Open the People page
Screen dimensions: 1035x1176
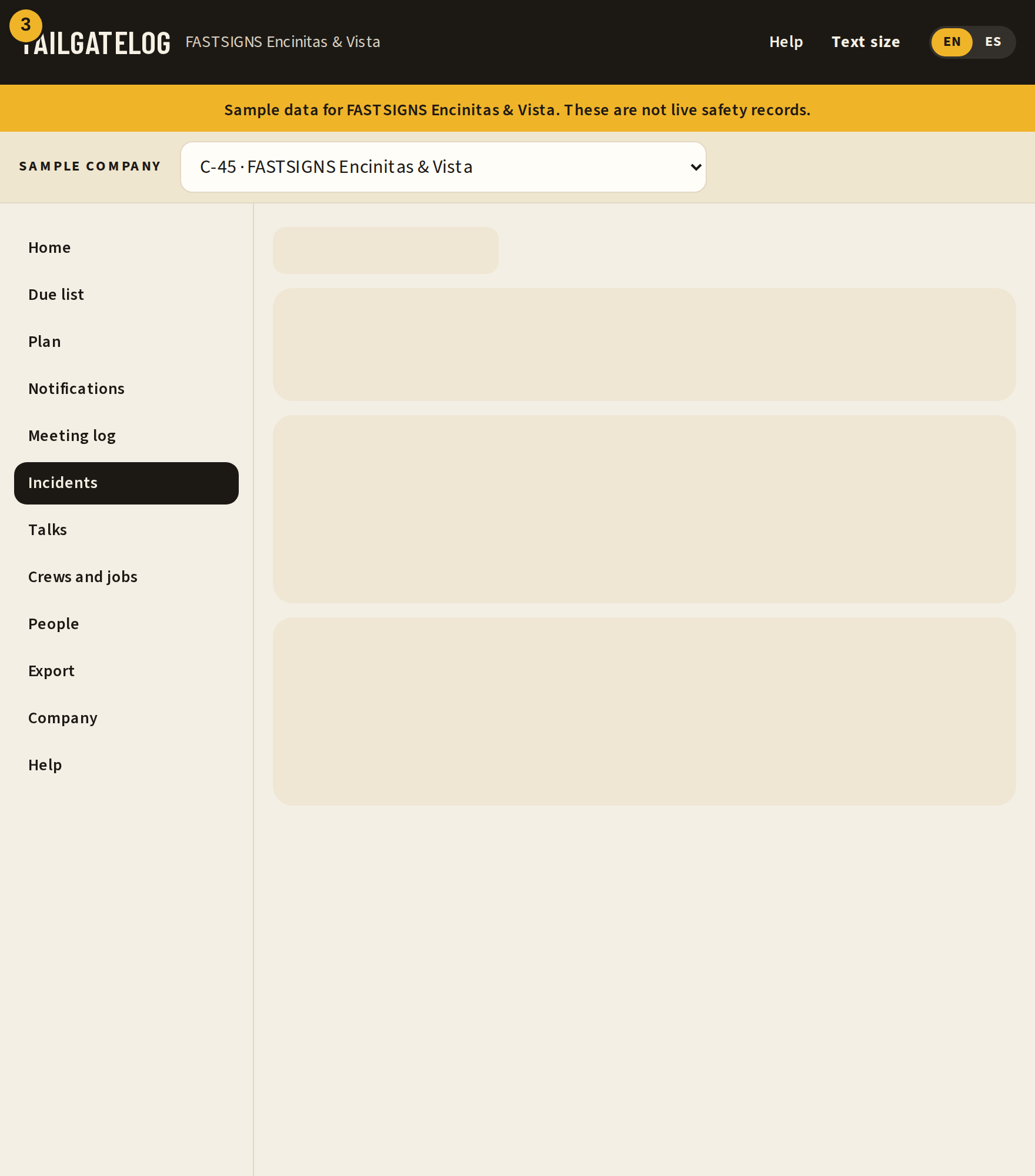tap(126, 624)
